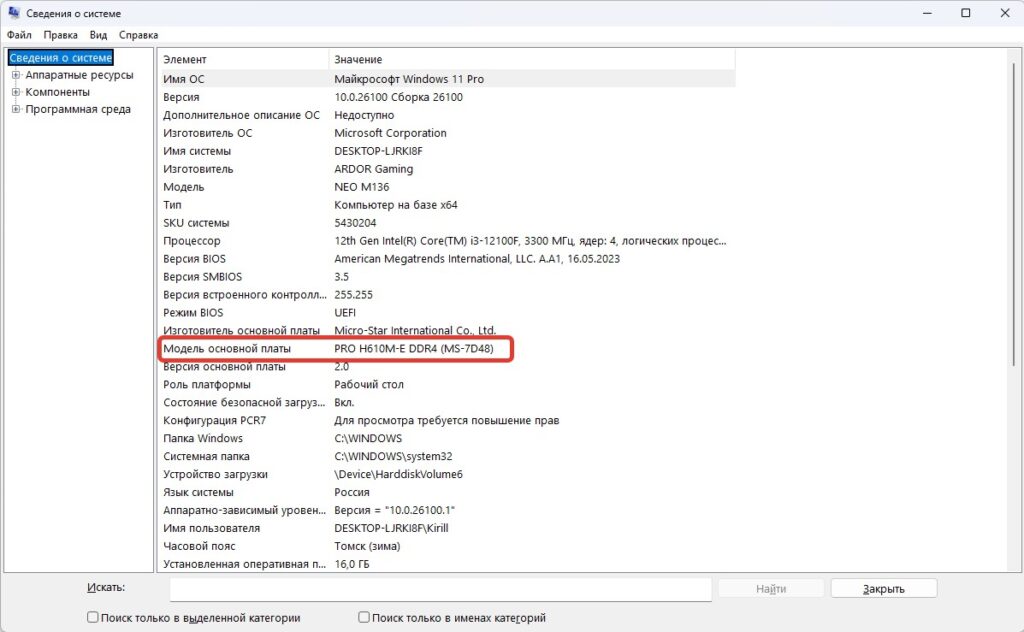Screen dimensions: 1024x632
Task: Click the Элемент column header
Action: pos(244,59)
